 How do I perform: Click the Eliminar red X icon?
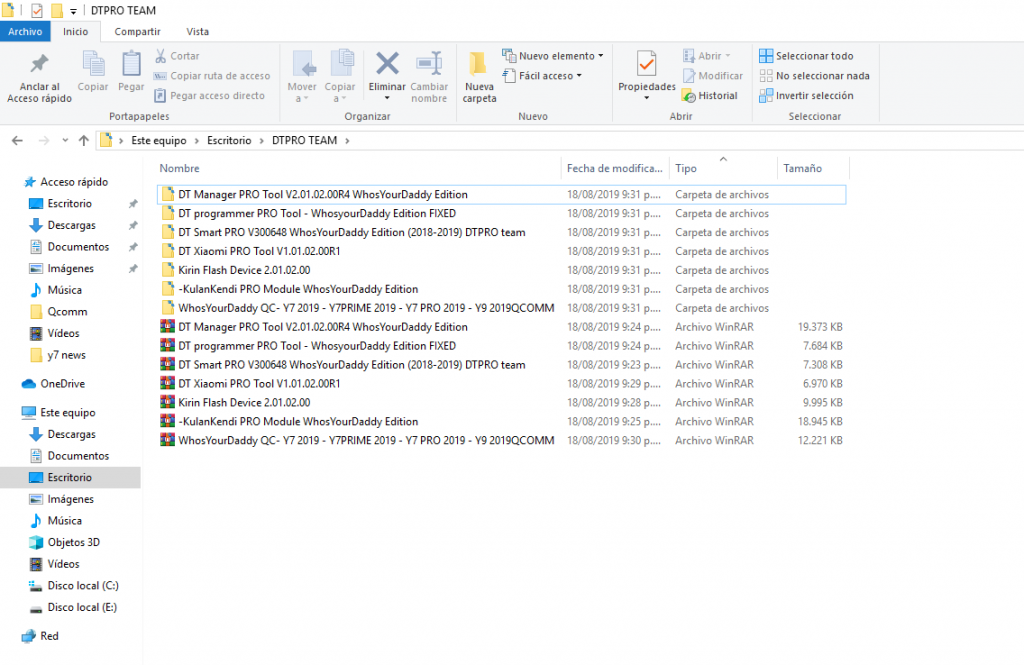[387, 63]
